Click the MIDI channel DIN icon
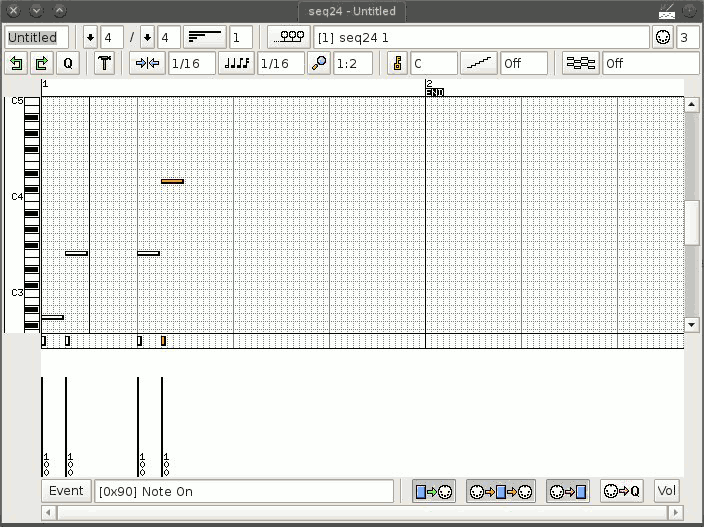The image size is (704, 527). [662, 38]
